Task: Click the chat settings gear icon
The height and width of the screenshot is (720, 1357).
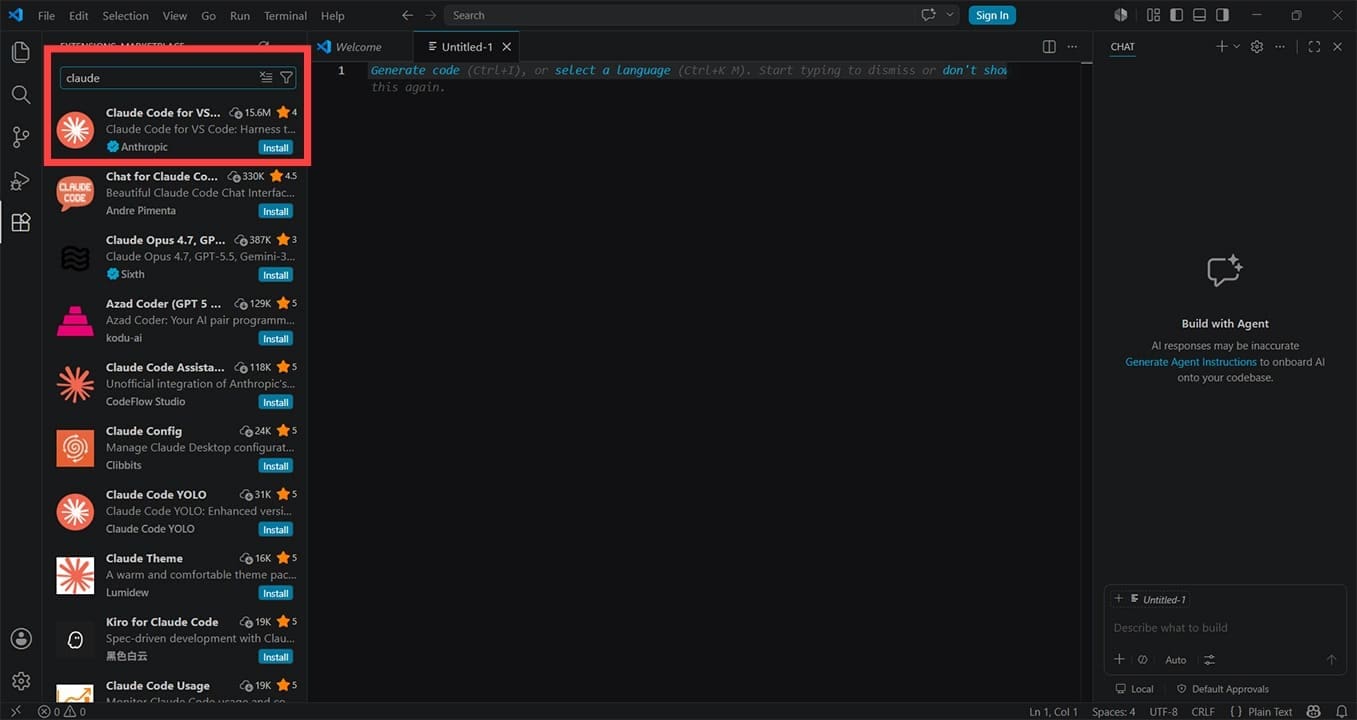Action: 1257,47
